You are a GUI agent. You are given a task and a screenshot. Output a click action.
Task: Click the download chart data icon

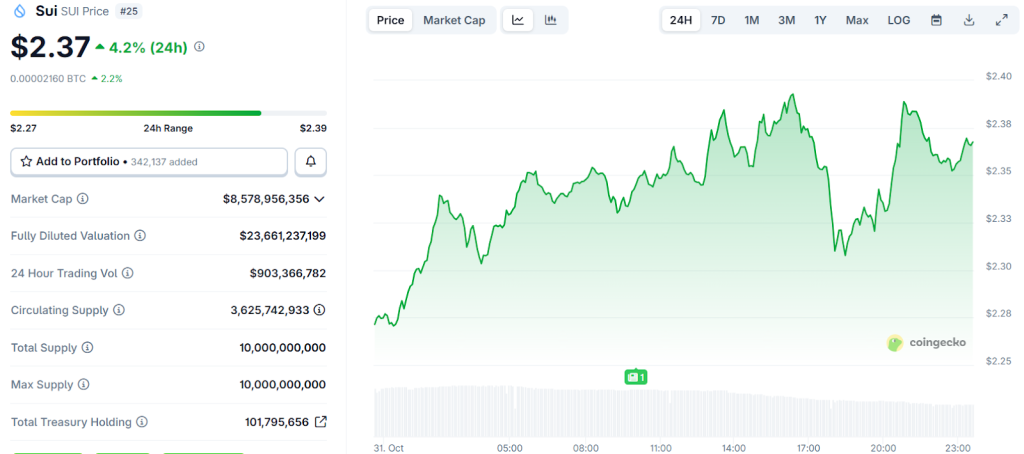(968, 20)
